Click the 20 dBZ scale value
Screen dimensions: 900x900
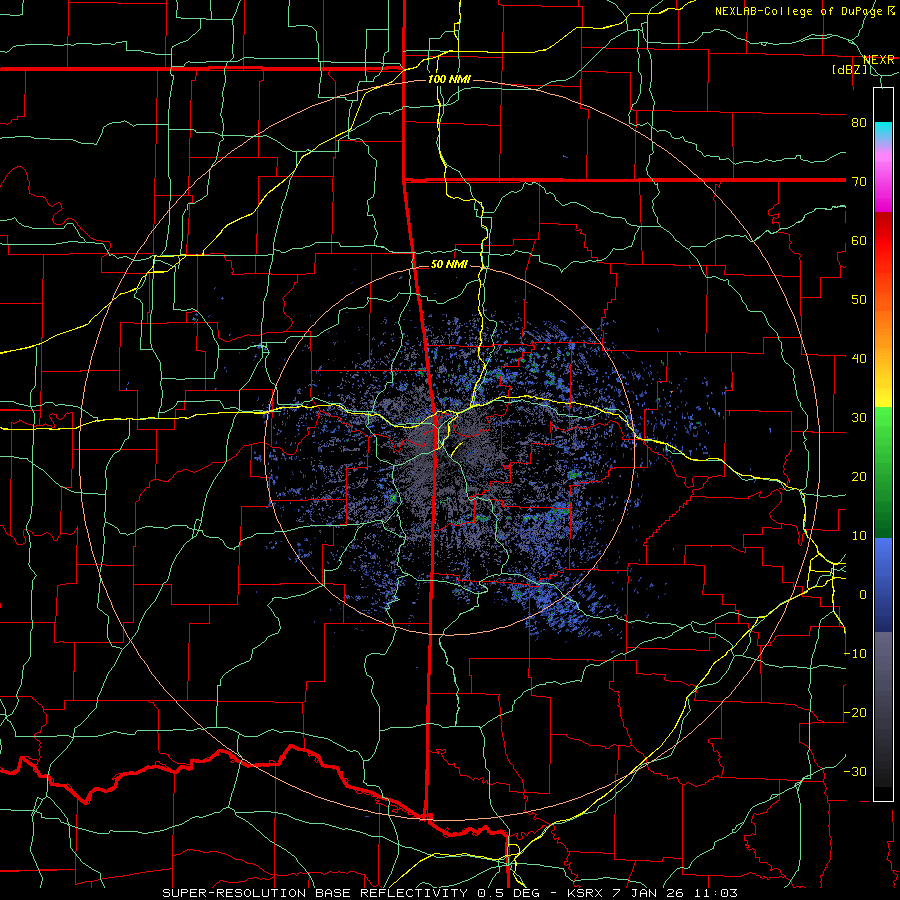859,476
